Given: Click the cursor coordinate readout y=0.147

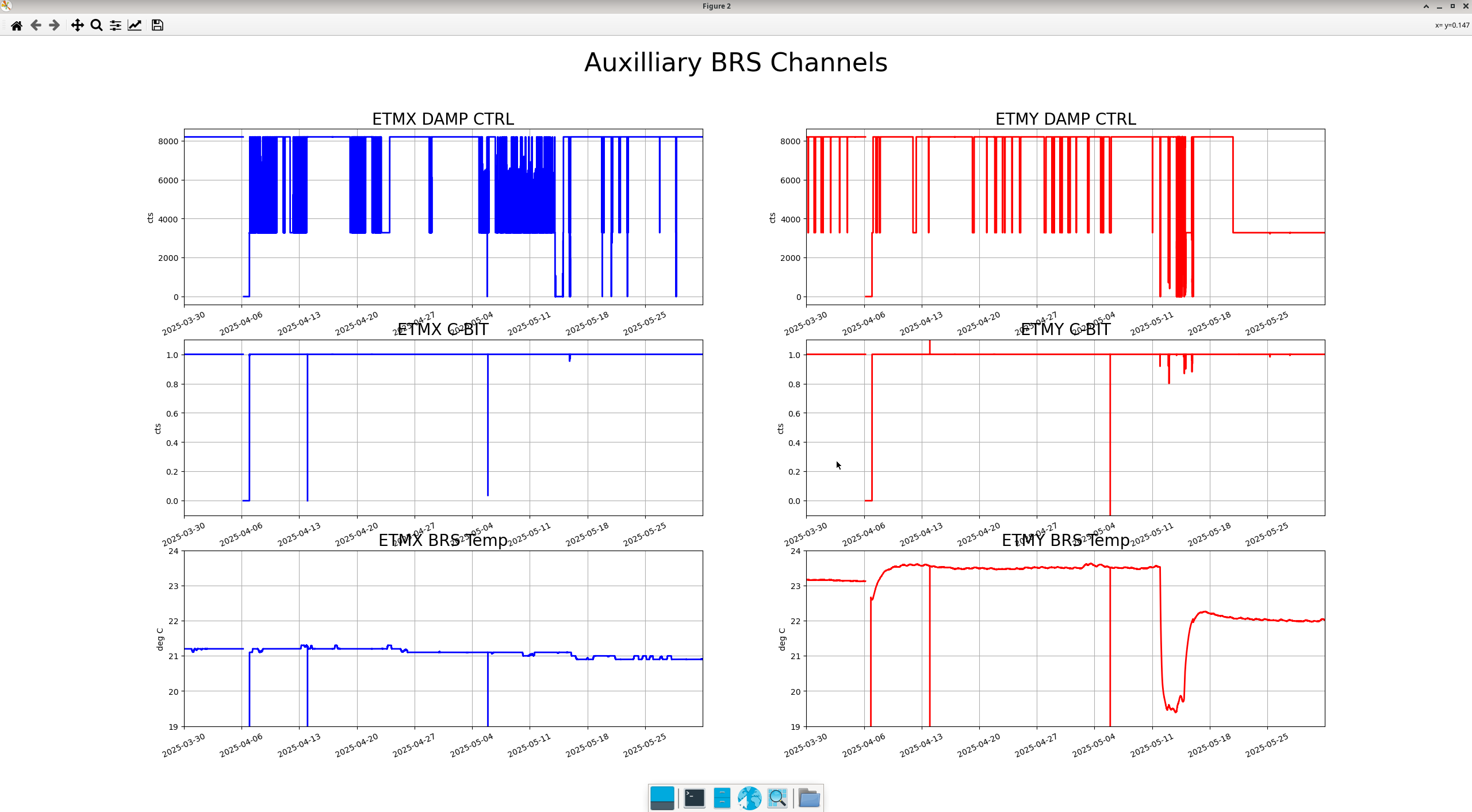Looking at the screenshot, I should coord(1452,25).
